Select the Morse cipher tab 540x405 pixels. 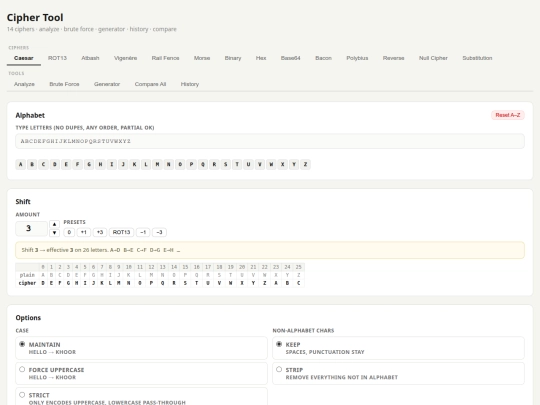tap(202, 58)
